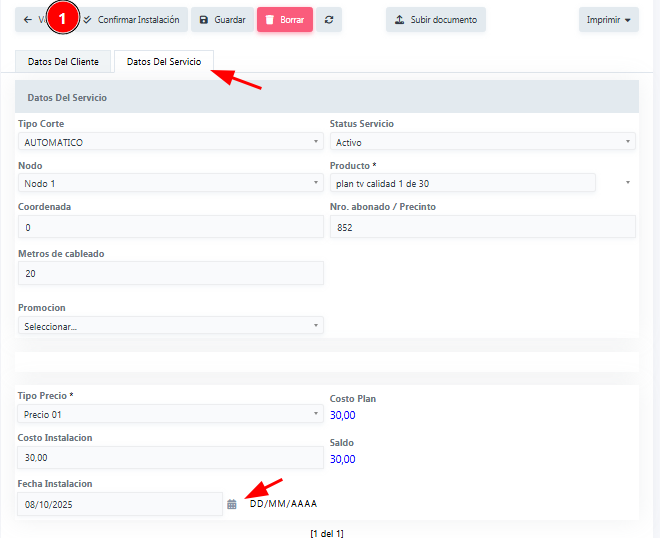
Task: Open the Tipo Precio dropdown
Action: coord(170,414)
